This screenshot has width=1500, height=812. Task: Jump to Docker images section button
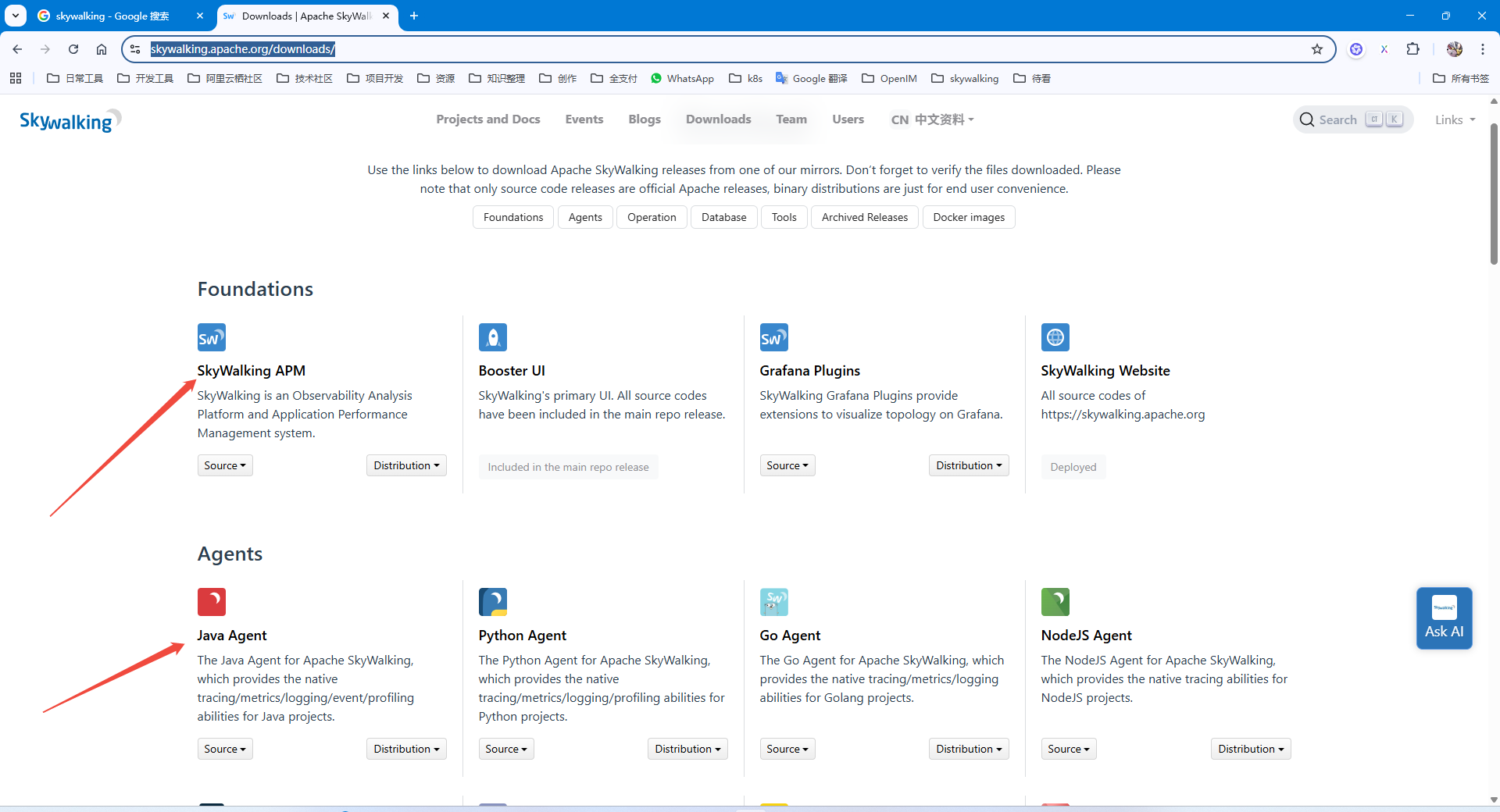click(x=969, y=217)
